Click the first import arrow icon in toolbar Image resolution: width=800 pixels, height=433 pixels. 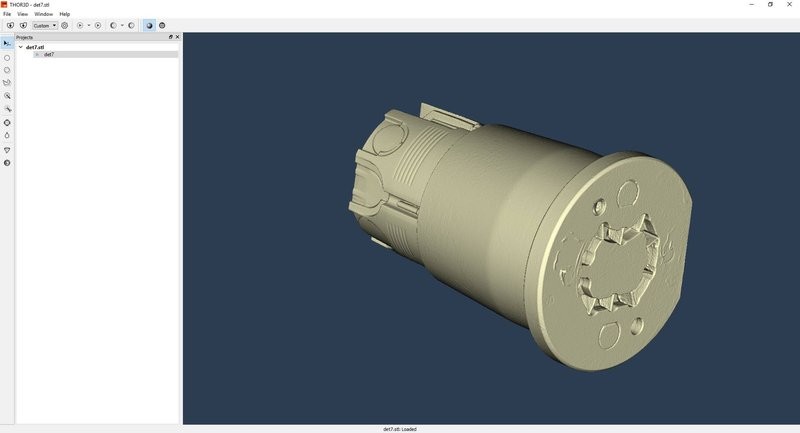coord(10,25)
